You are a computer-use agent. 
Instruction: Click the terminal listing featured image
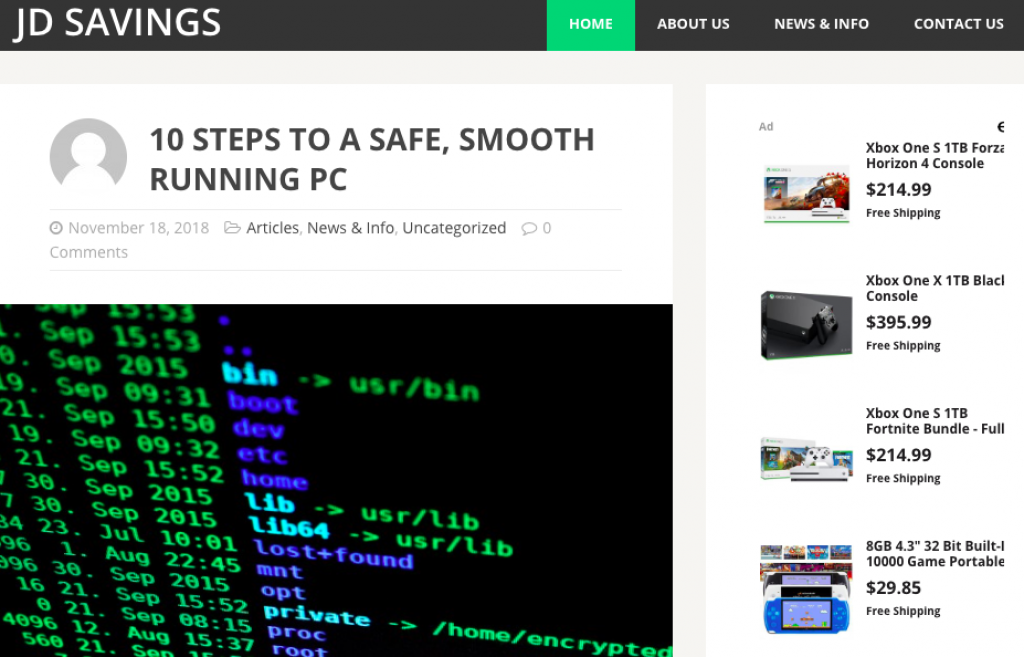[x=336, y=480]
